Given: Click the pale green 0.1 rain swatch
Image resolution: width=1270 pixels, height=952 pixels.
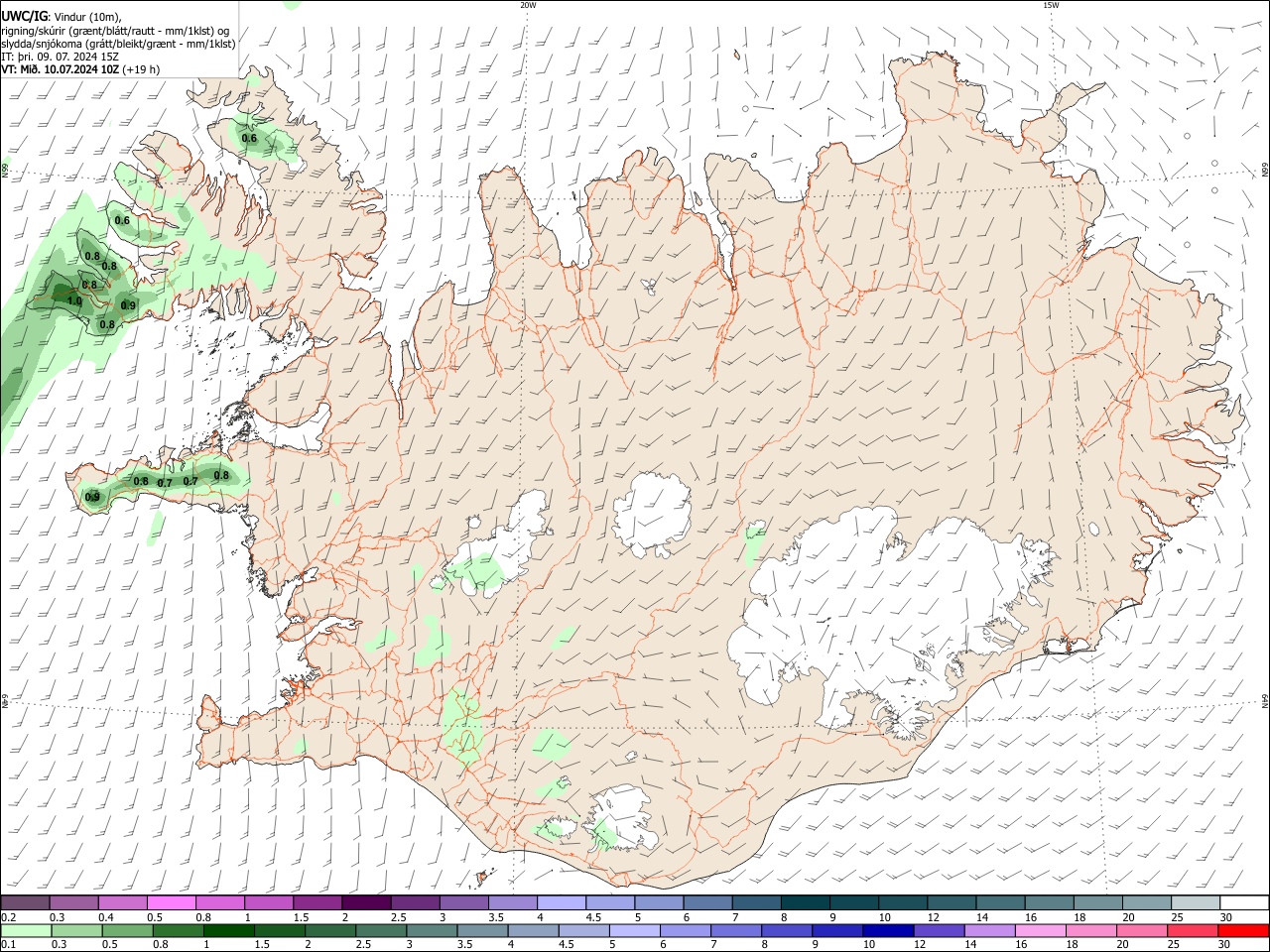Looking at the screenshot, I should pos(26,930).
